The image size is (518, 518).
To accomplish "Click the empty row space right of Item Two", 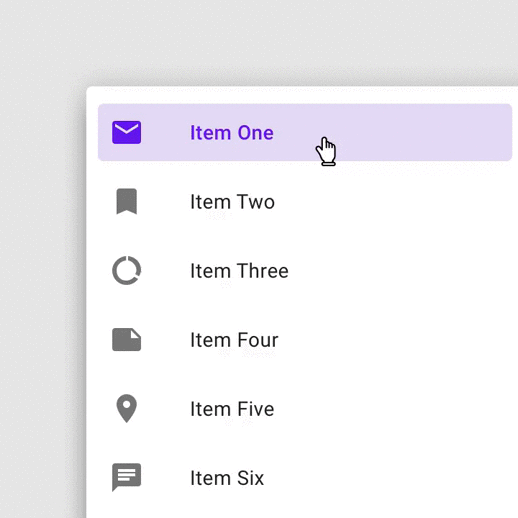I will pos(393,202).
